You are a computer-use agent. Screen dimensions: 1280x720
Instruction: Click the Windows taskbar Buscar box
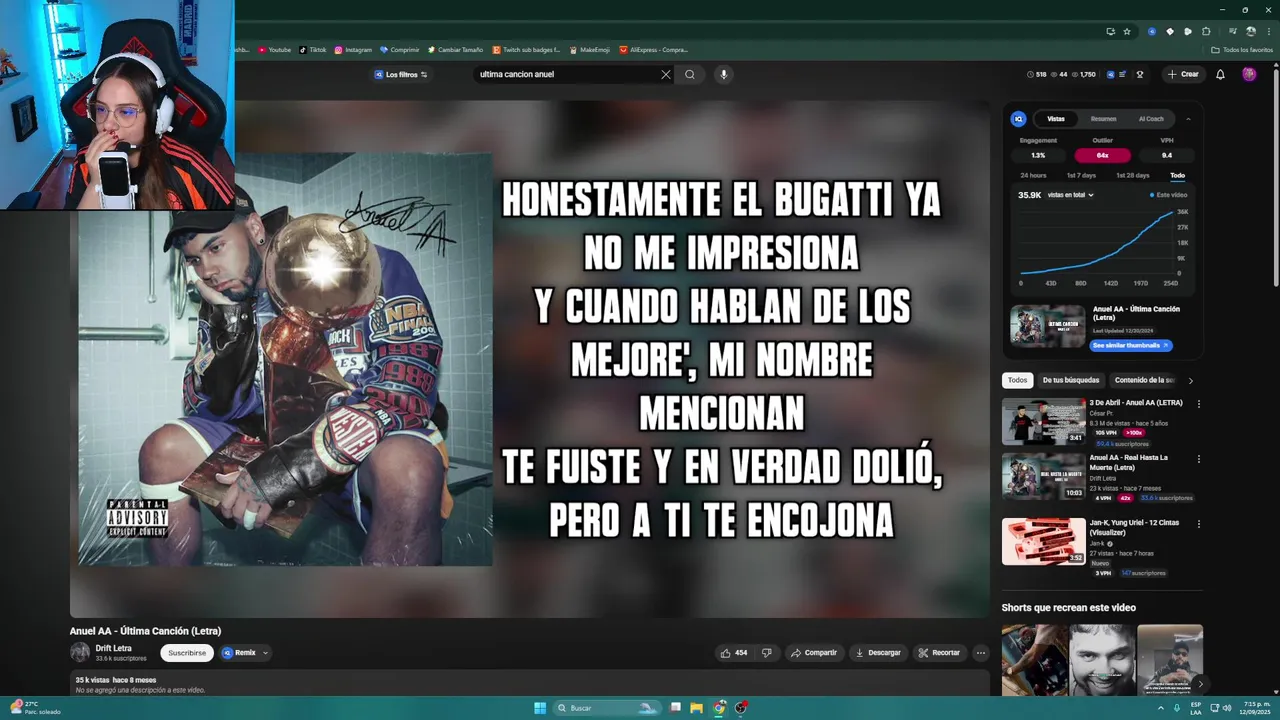click(609, 708)
